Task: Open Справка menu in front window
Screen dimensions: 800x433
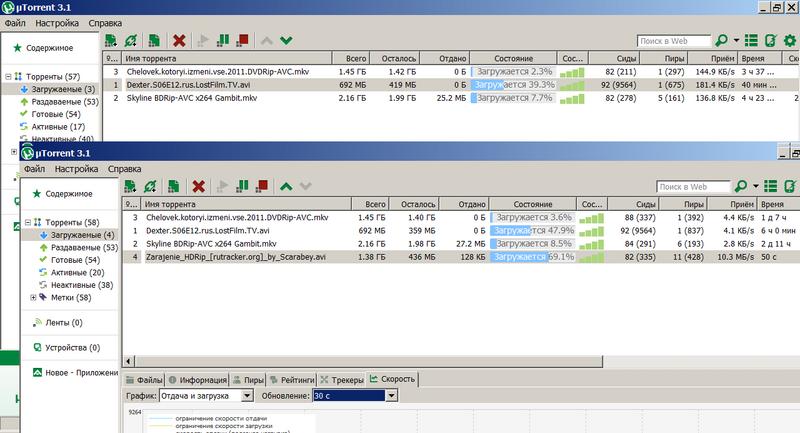Action: [x=124, y=169]
